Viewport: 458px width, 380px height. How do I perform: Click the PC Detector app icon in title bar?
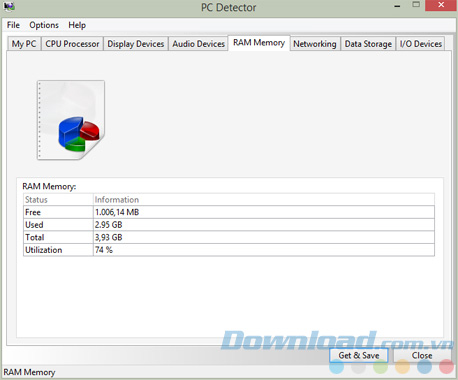pos(9,6)
